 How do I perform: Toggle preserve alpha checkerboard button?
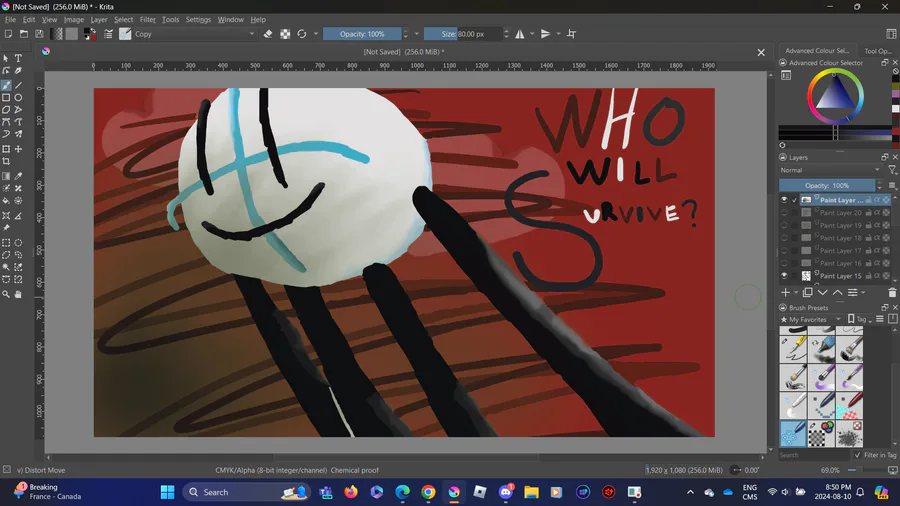click(285, 34)
